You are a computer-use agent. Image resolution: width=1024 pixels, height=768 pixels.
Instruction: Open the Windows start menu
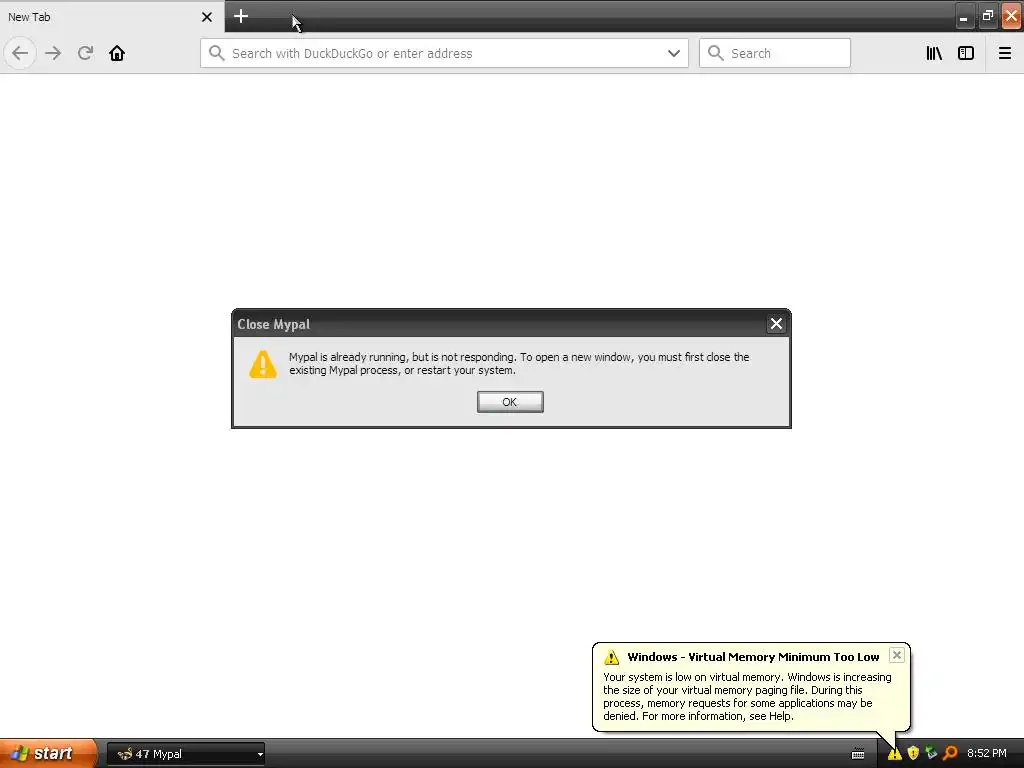click(x=49, y=753)
